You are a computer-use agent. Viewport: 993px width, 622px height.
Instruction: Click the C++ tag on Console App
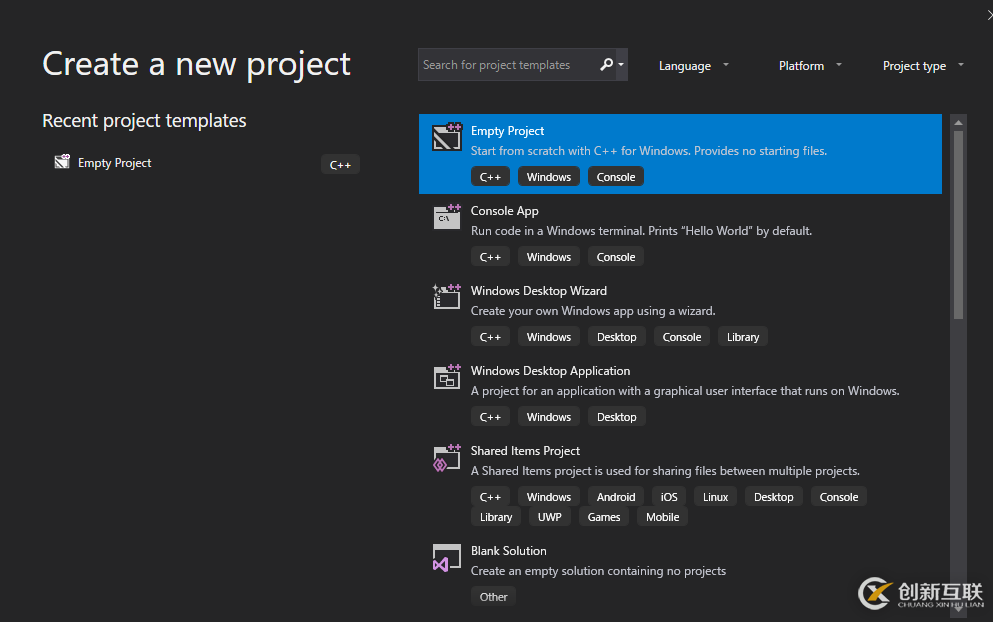tap(490, 256)
